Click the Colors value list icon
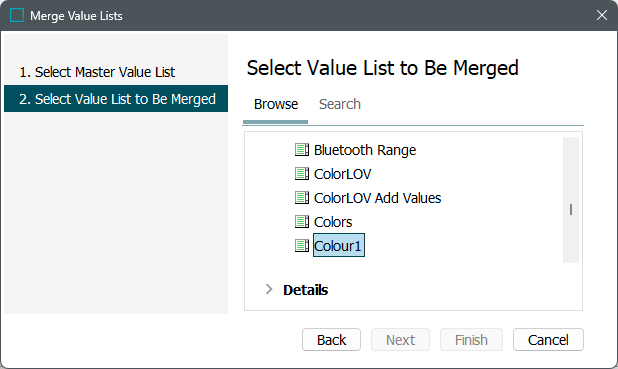 click(302, 222)
